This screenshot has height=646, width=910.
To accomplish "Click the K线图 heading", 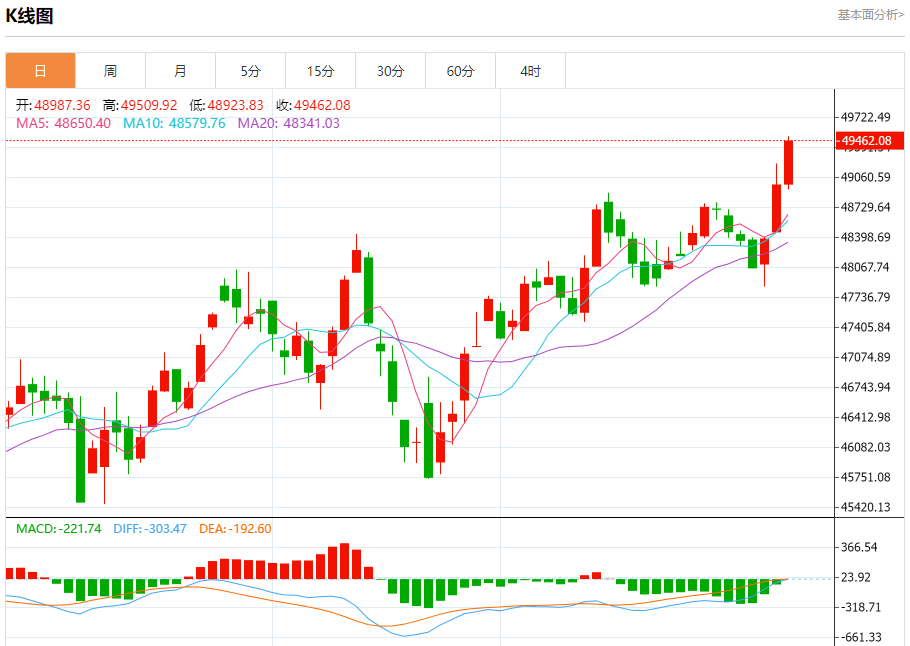I will point(29,16).
